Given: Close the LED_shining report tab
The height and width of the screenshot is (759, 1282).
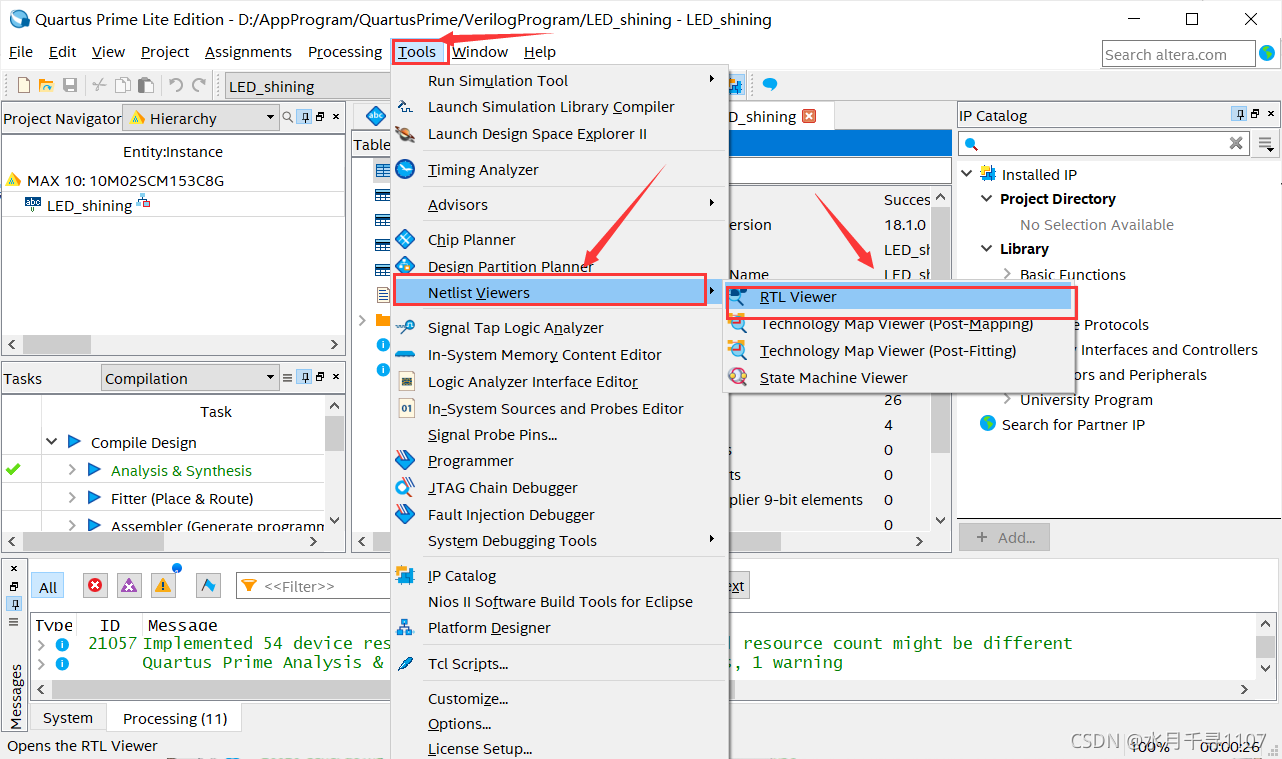Looking at the screenshot, I should (809, 116).
